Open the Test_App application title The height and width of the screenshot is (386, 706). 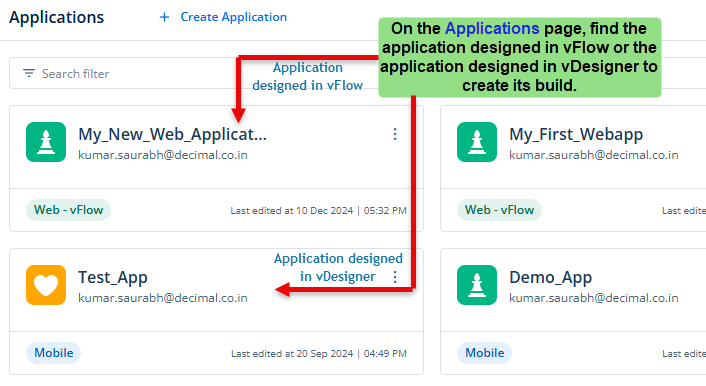[x=113, y=277]
